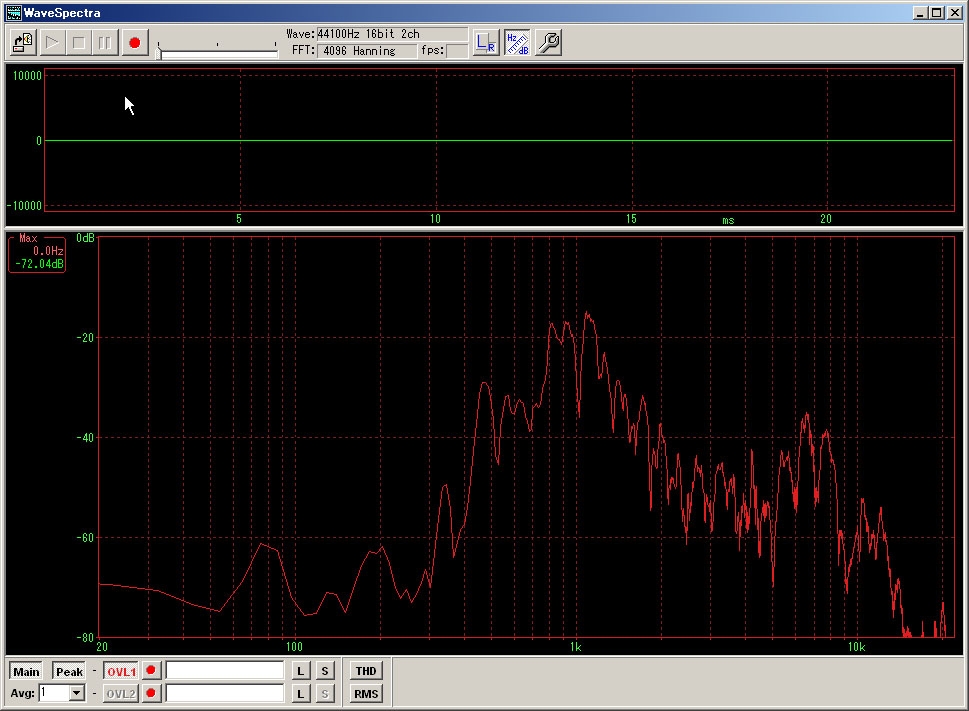Click the L/R channel select icon
Screen dimensions: 969x711
coord(486,43)
